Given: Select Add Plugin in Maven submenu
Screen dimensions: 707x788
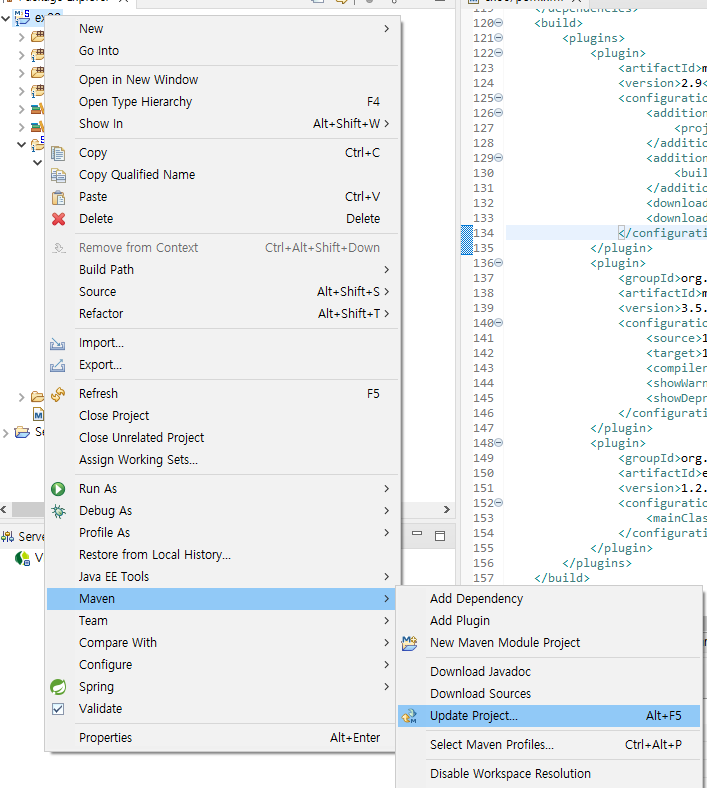Looking at the screenshot, I should point(549,621).
